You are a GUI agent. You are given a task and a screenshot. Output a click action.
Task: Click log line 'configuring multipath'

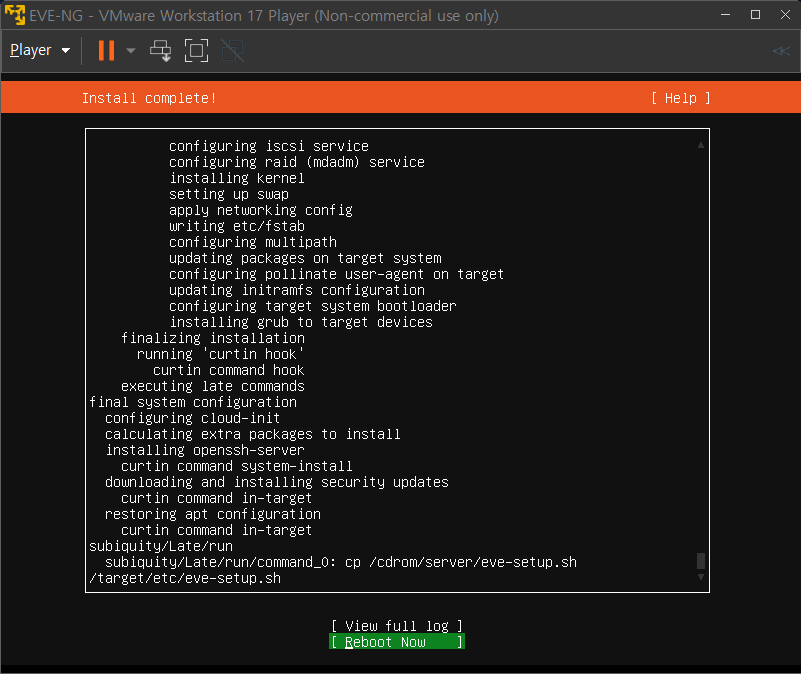click(x=253, y=242)
